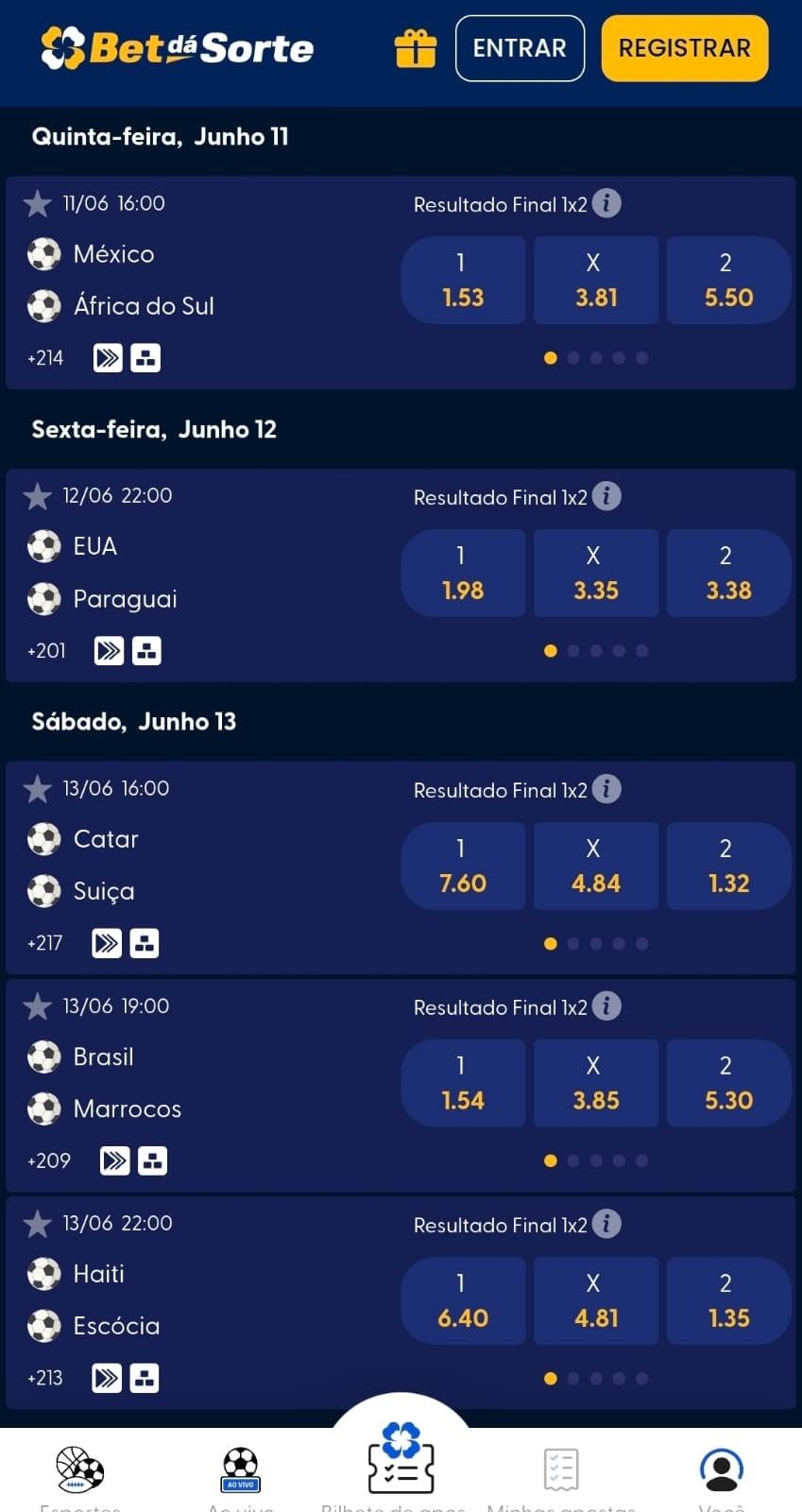Select the fast markets chevron icon under EUA match
802x1512 pixels.
pyautogui.click(x=109, y=650)
